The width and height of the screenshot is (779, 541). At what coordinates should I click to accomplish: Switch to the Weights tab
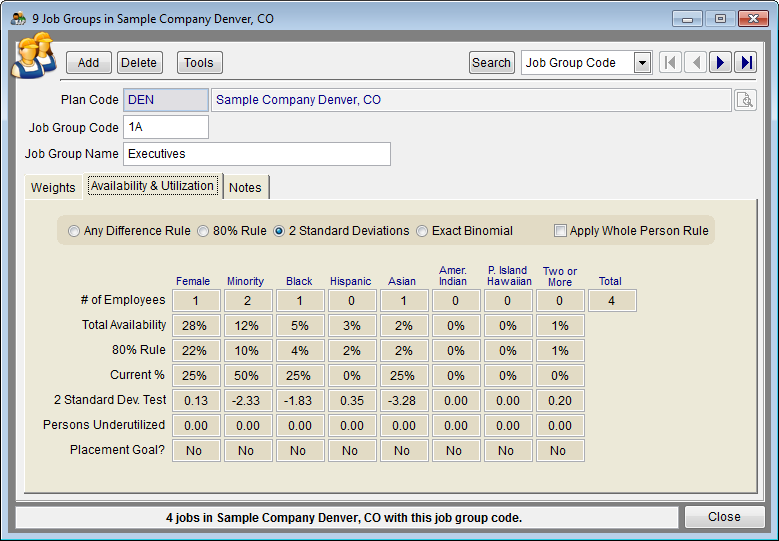click(53, 188)
